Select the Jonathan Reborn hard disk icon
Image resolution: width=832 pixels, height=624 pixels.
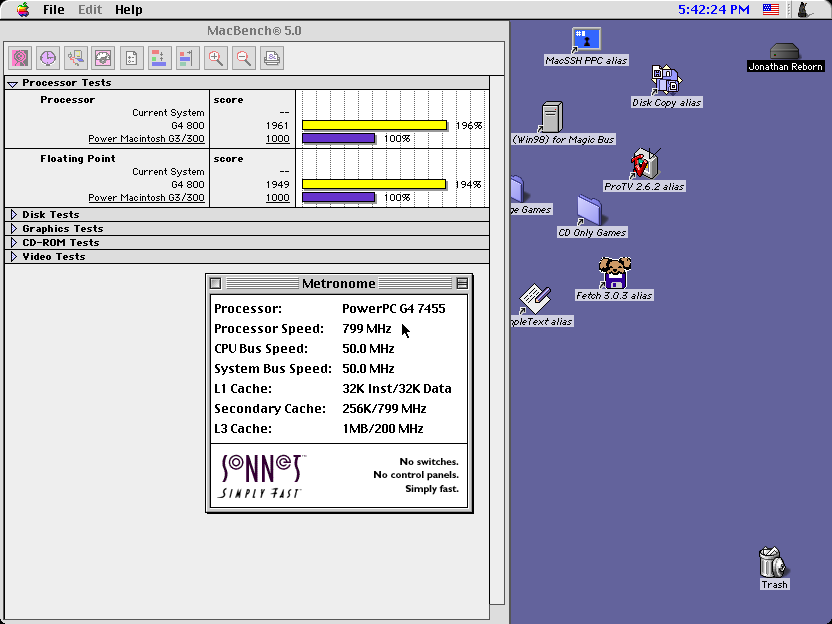coord(784,51)
